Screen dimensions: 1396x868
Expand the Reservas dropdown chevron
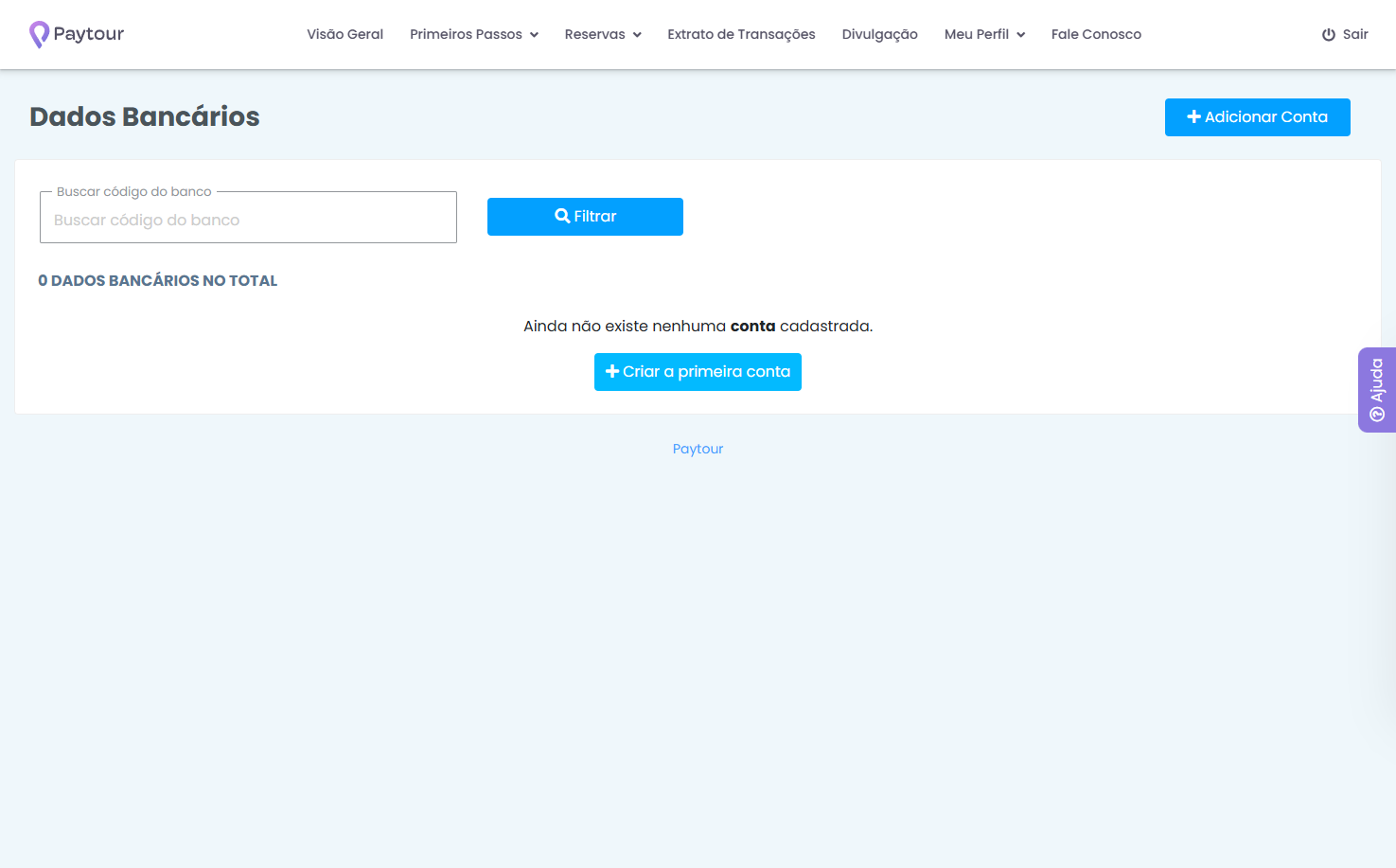point(637,35)
